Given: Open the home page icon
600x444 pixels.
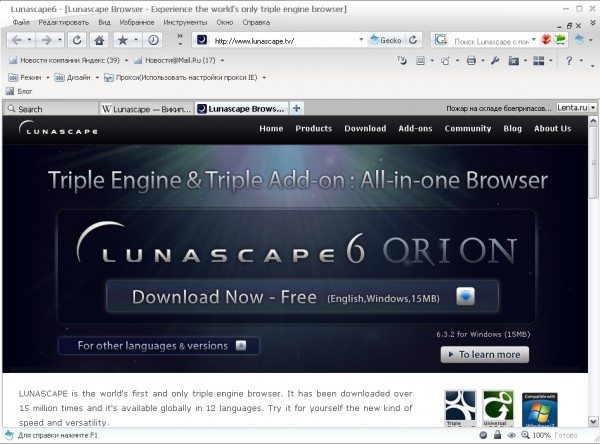Looking at the screenshot, I should (99, 40).
